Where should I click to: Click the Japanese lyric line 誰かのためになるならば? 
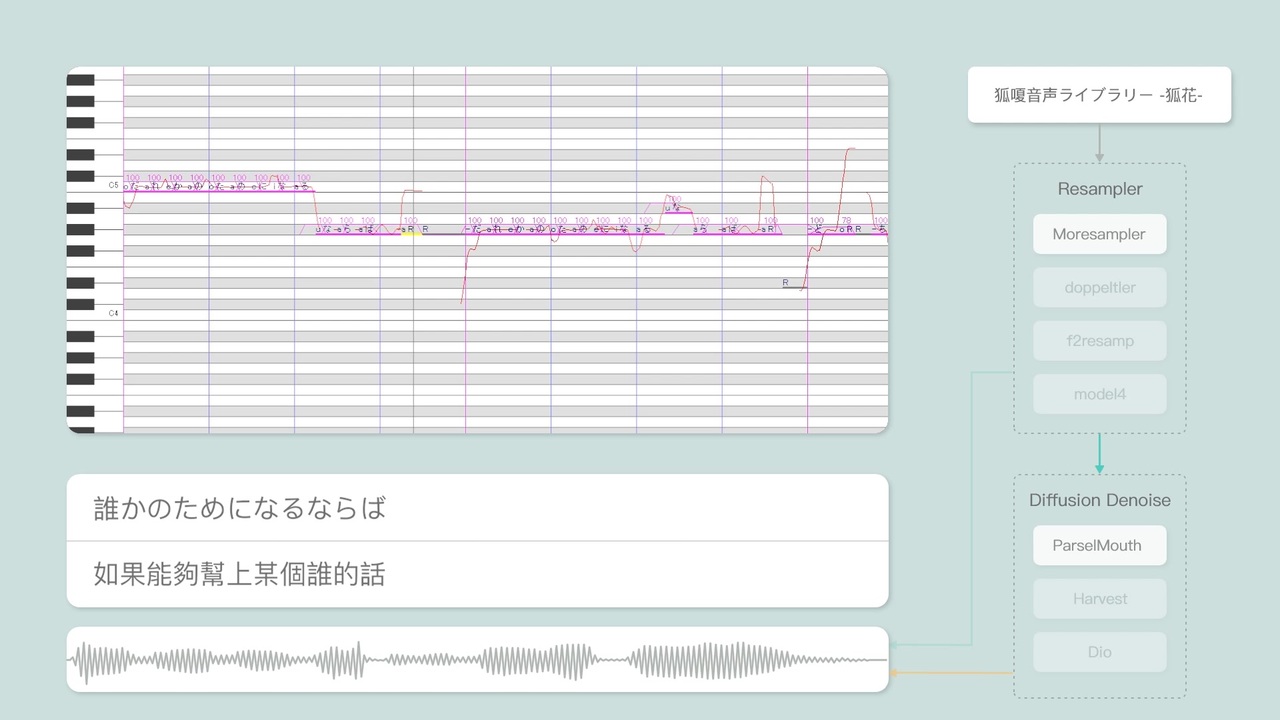(239, 508)
